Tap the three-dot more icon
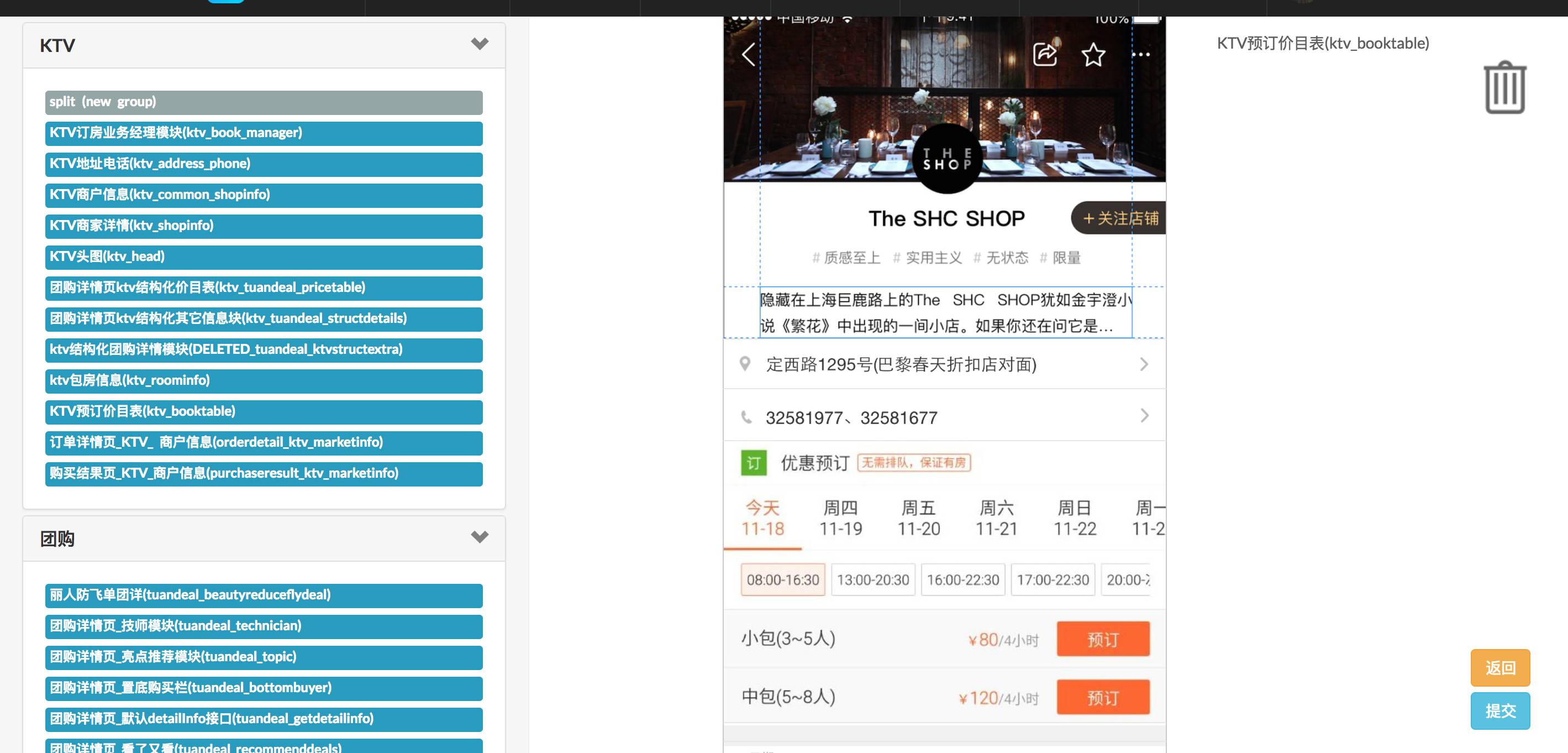1568x753 pixels. click(x=1141, y=55)
